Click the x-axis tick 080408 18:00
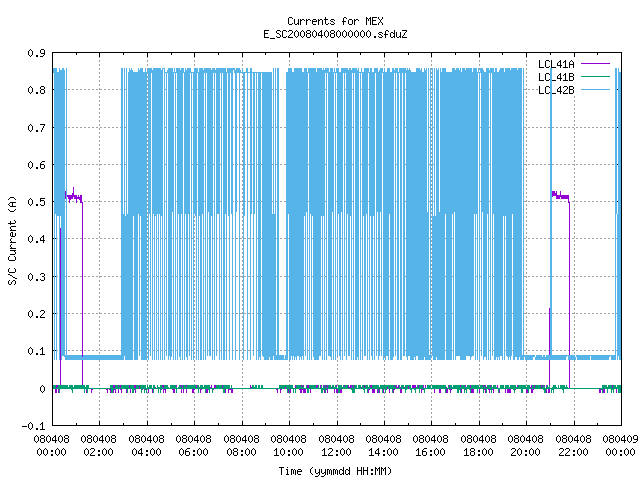 click(x=478, y=445)
